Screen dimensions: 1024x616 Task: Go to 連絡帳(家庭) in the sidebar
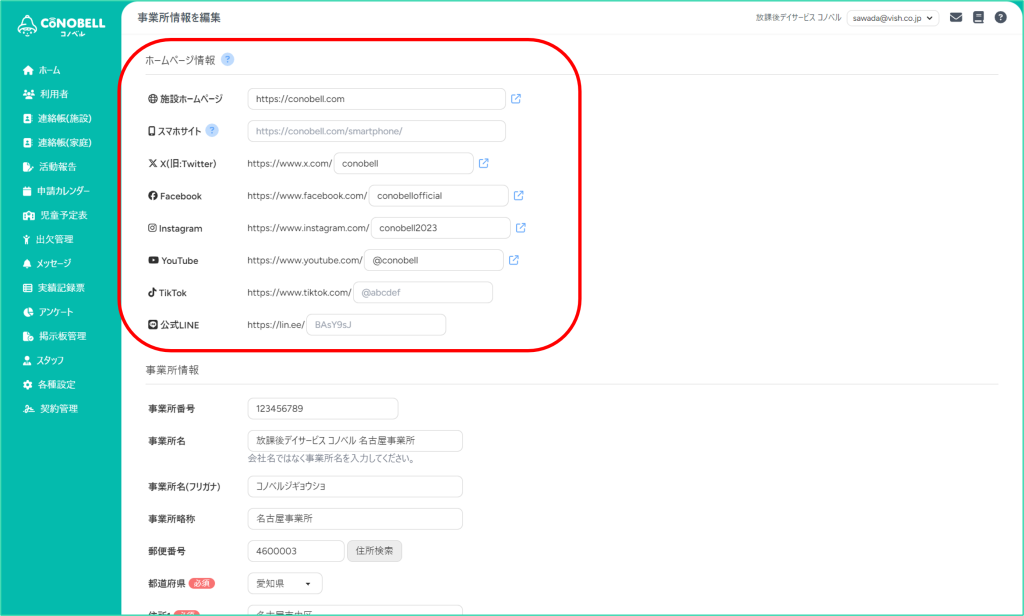coord(57,142)
